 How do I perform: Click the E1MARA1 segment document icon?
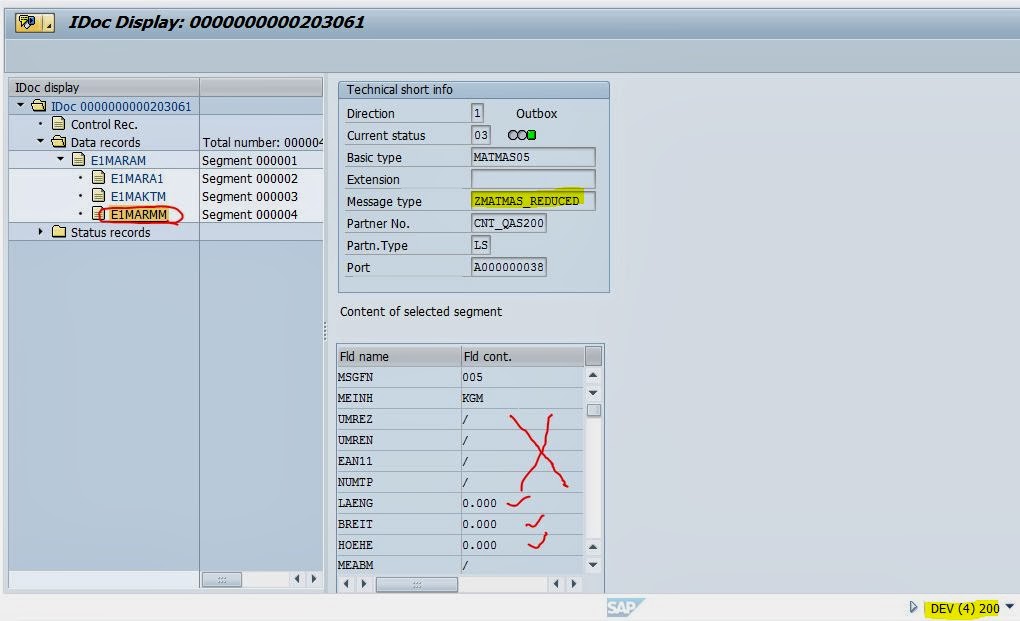pos(99,178)
